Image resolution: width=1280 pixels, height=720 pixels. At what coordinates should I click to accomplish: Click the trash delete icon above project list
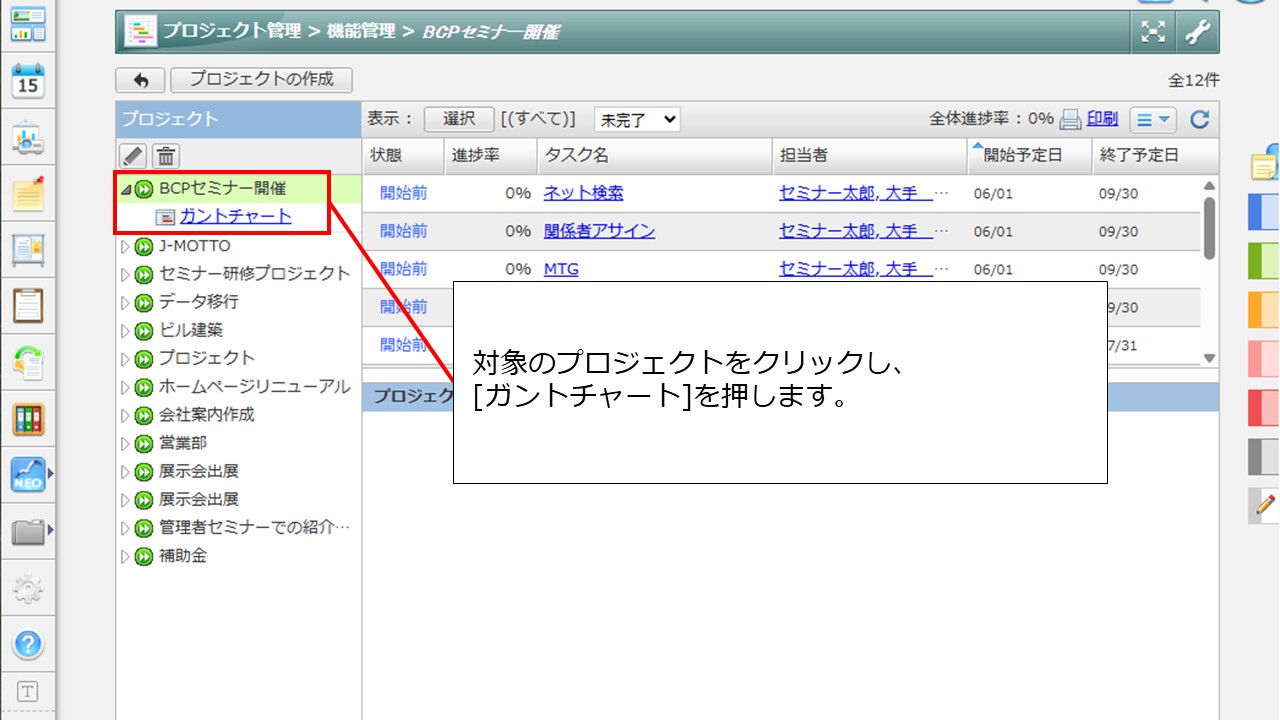tap(166, 155)
